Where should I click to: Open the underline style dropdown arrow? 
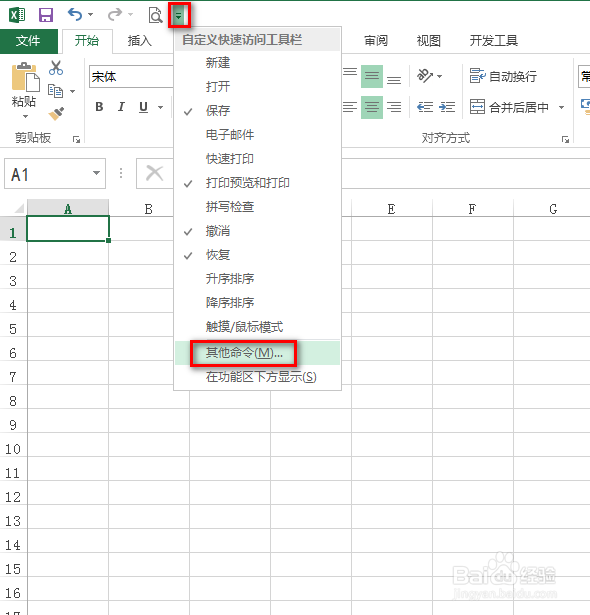click(160, 107)
